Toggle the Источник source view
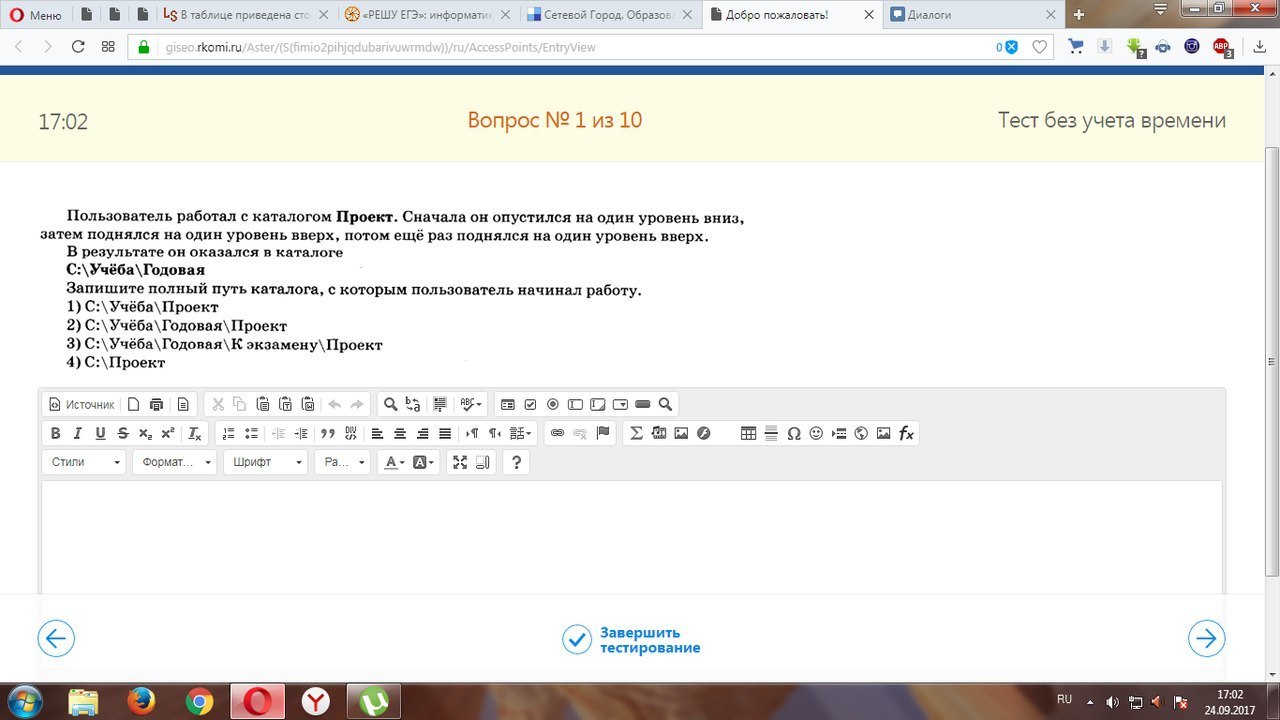Viewport: 1280px width, 720px height. point(81,404)
